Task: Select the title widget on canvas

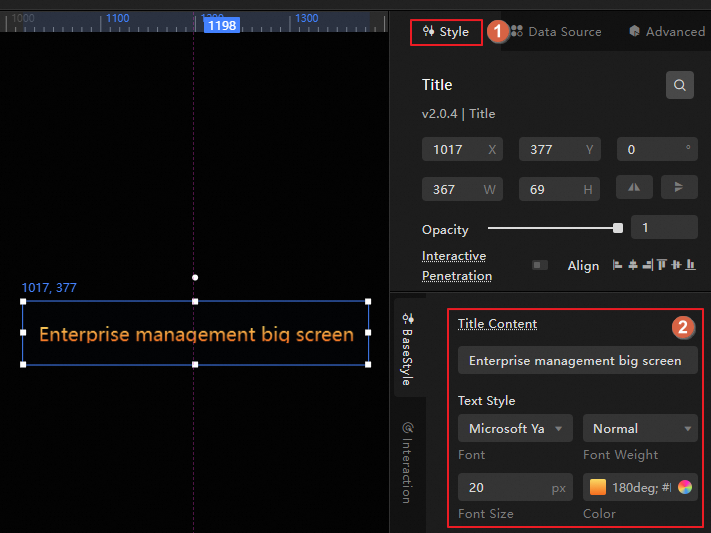Action: 195,334
